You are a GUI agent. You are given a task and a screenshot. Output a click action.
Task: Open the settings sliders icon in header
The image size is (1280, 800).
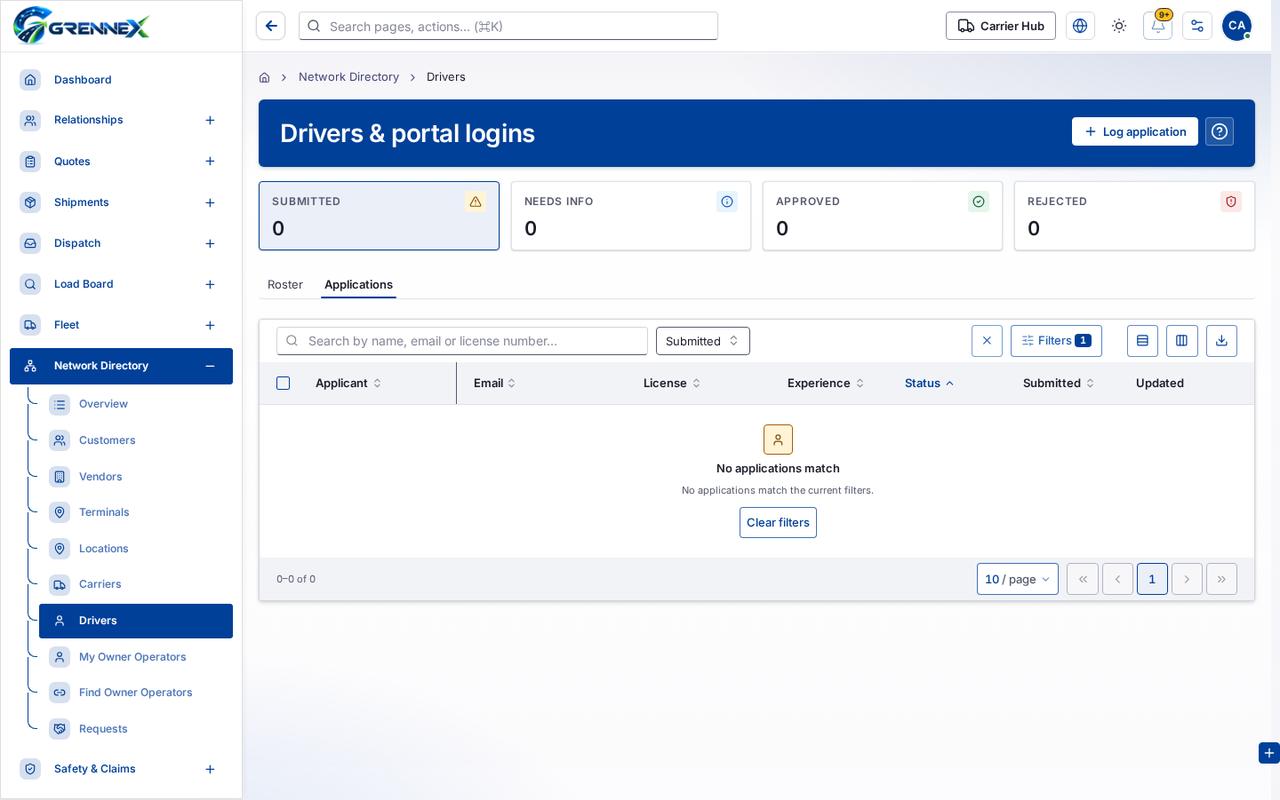click(x=1197, y=26)
